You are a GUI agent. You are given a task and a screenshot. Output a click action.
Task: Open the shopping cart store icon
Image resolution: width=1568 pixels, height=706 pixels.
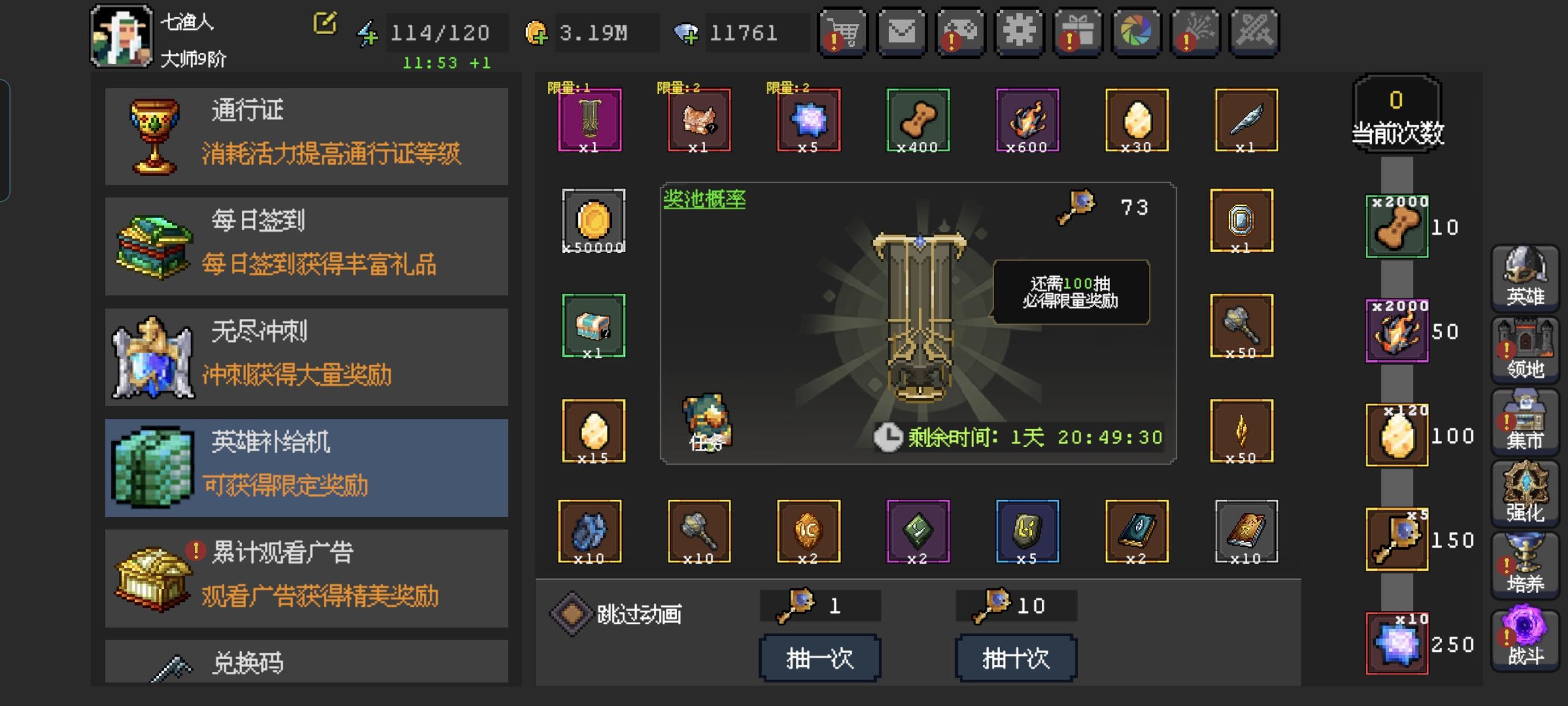[843, 32]
